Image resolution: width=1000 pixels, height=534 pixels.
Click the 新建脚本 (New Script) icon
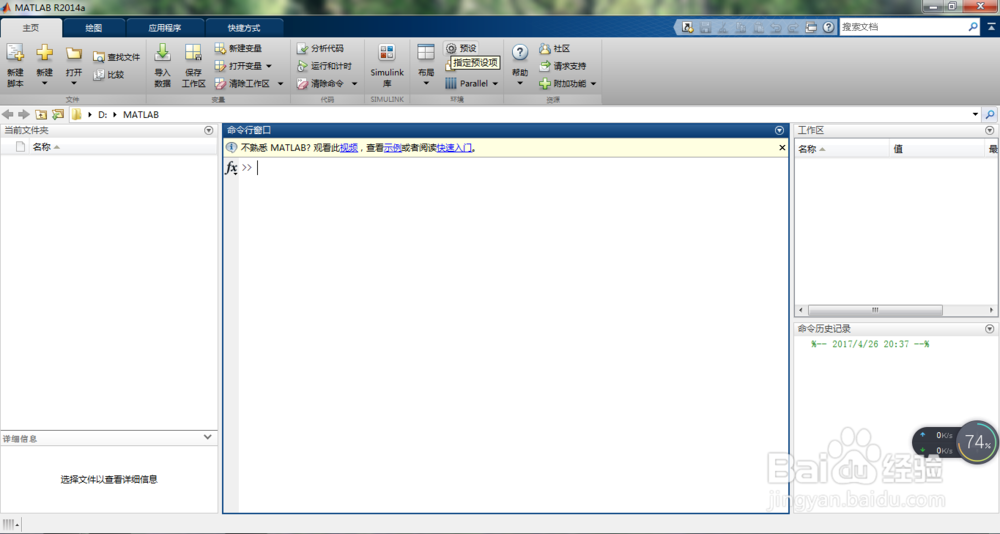(x=15, y=53)
